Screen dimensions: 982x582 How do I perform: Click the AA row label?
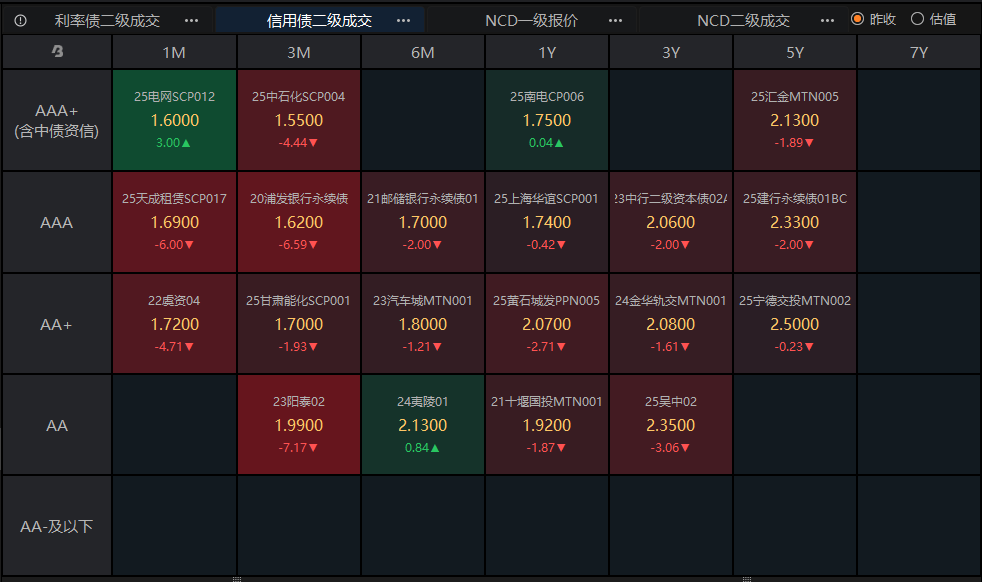click(x=57, y=425)
